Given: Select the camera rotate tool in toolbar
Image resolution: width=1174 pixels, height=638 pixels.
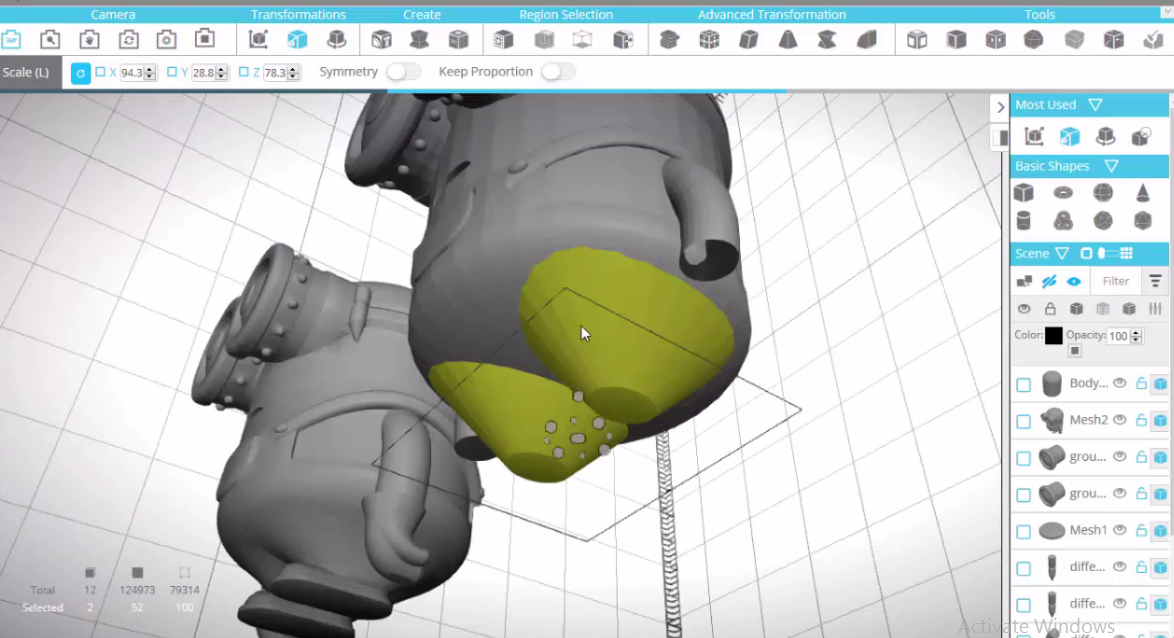Looking at the screenshot, I should tap(128, 39).
